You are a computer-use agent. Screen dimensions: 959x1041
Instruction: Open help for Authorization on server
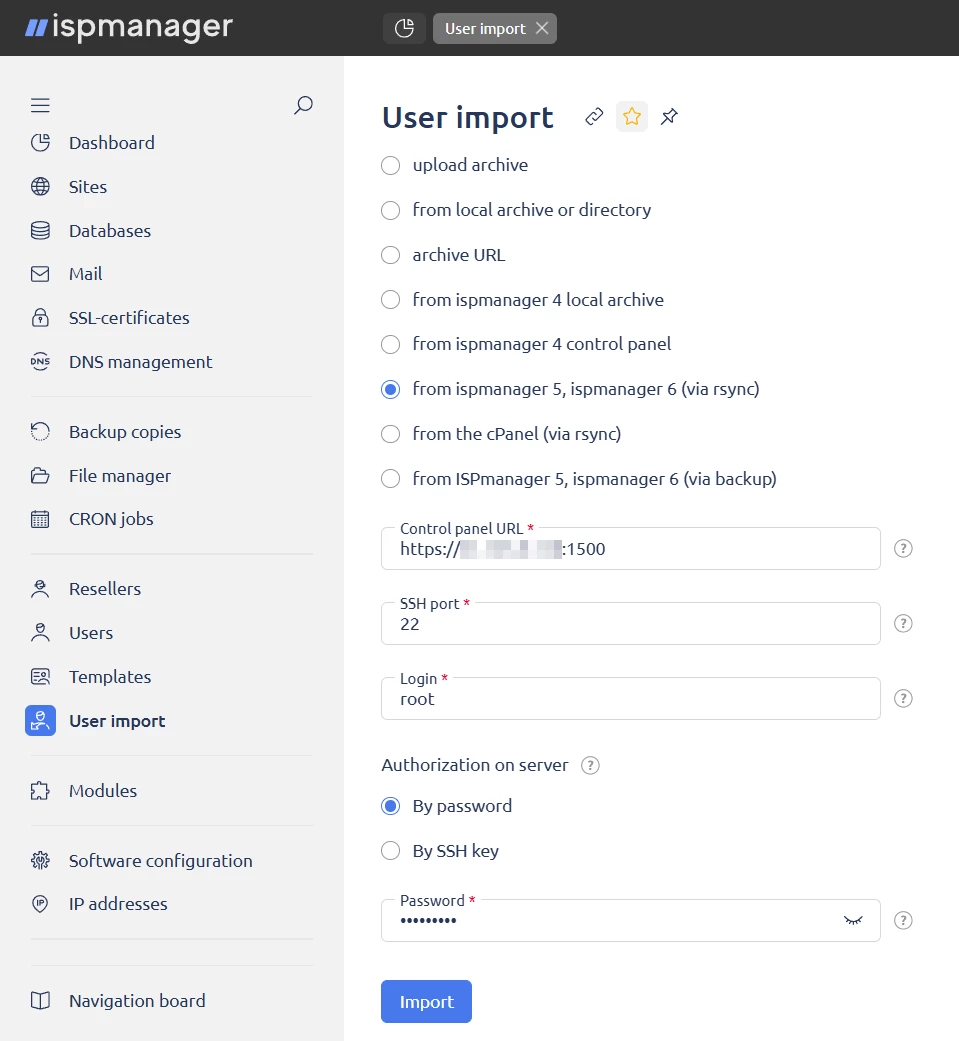pos(590,765)
